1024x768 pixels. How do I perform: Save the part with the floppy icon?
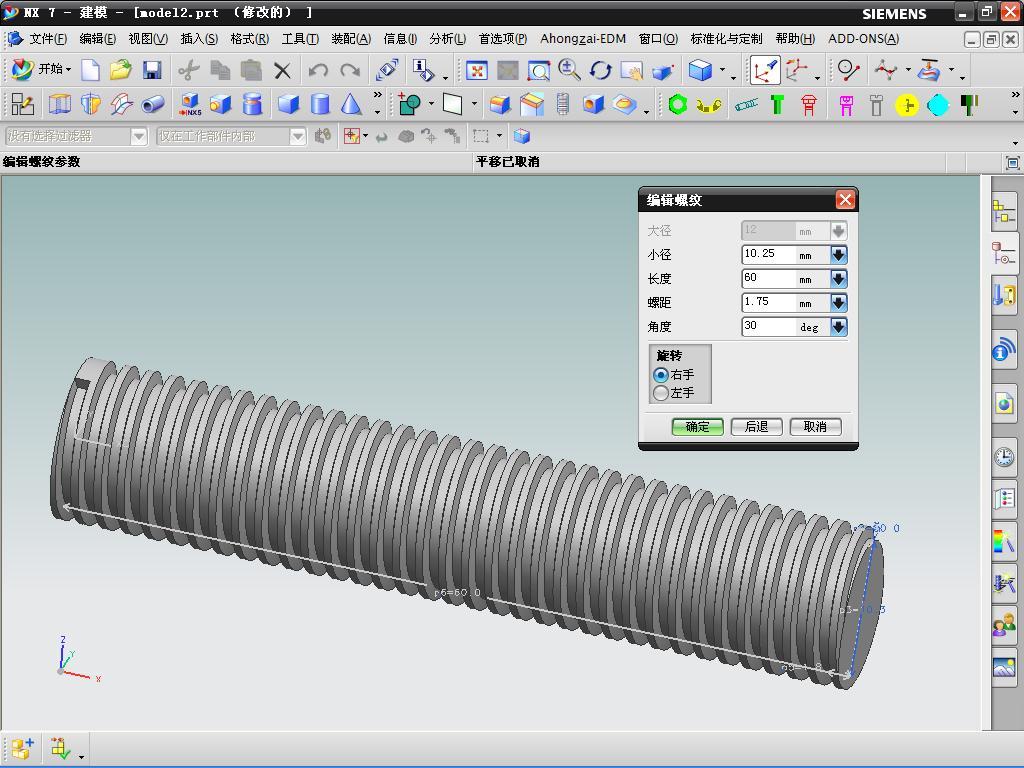pos(152,70)
